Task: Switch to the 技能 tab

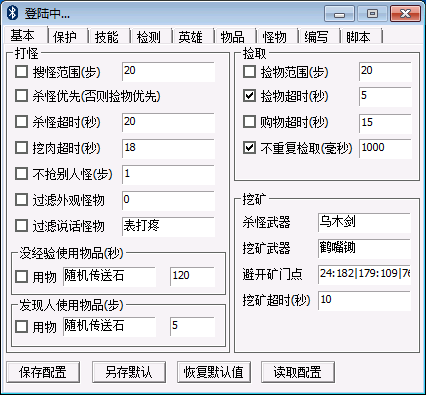Action: point(107,37)
